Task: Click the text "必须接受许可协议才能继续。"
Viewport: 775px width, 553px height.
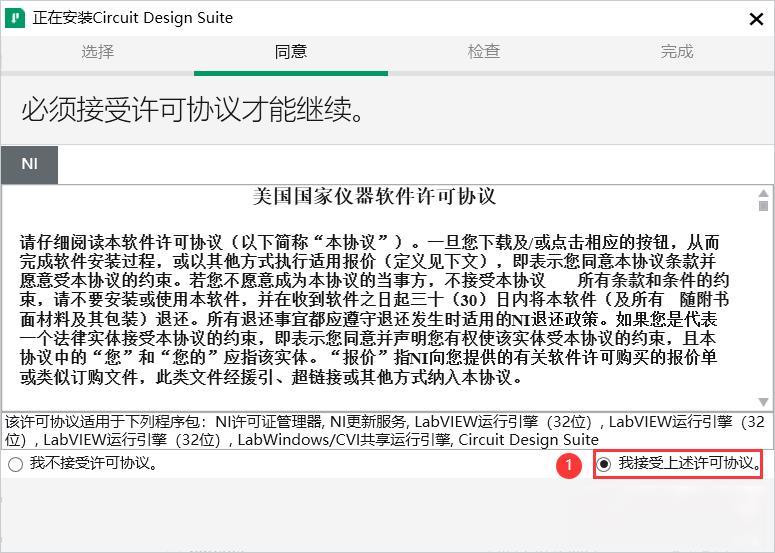Action: tap(193, 109)
